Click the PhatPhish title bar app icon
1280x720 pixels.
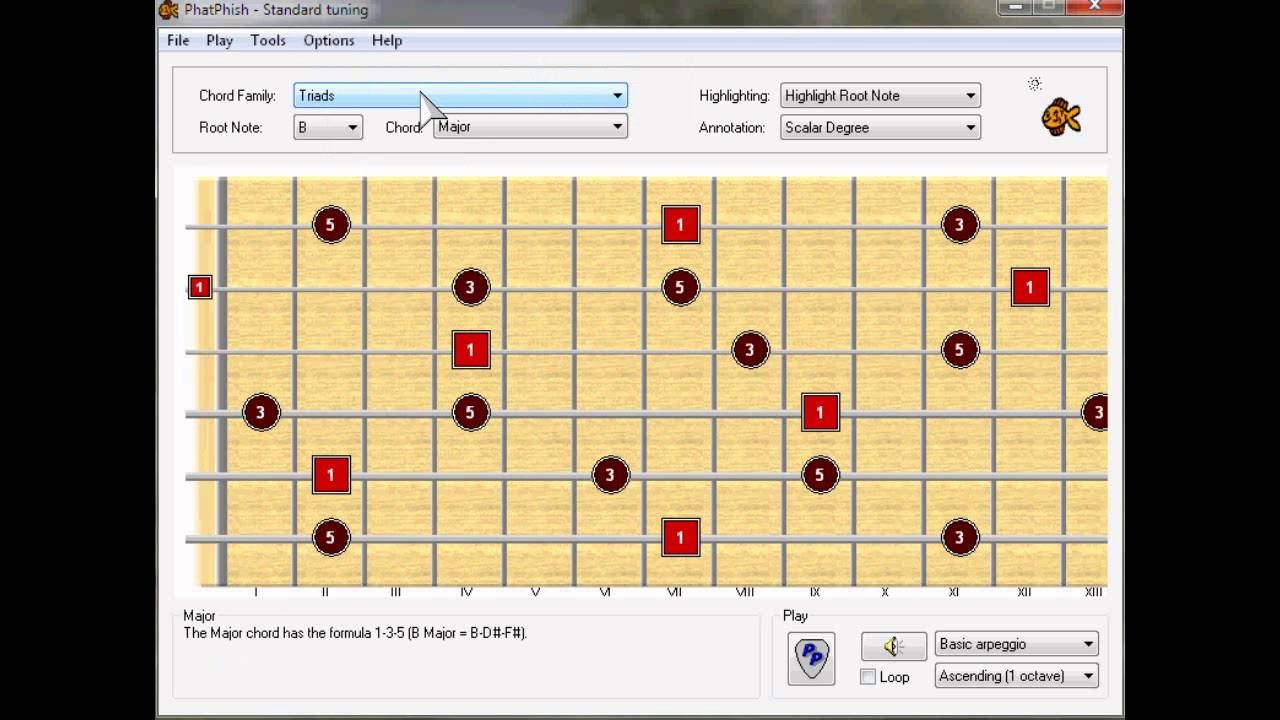(x=169, y=10)
